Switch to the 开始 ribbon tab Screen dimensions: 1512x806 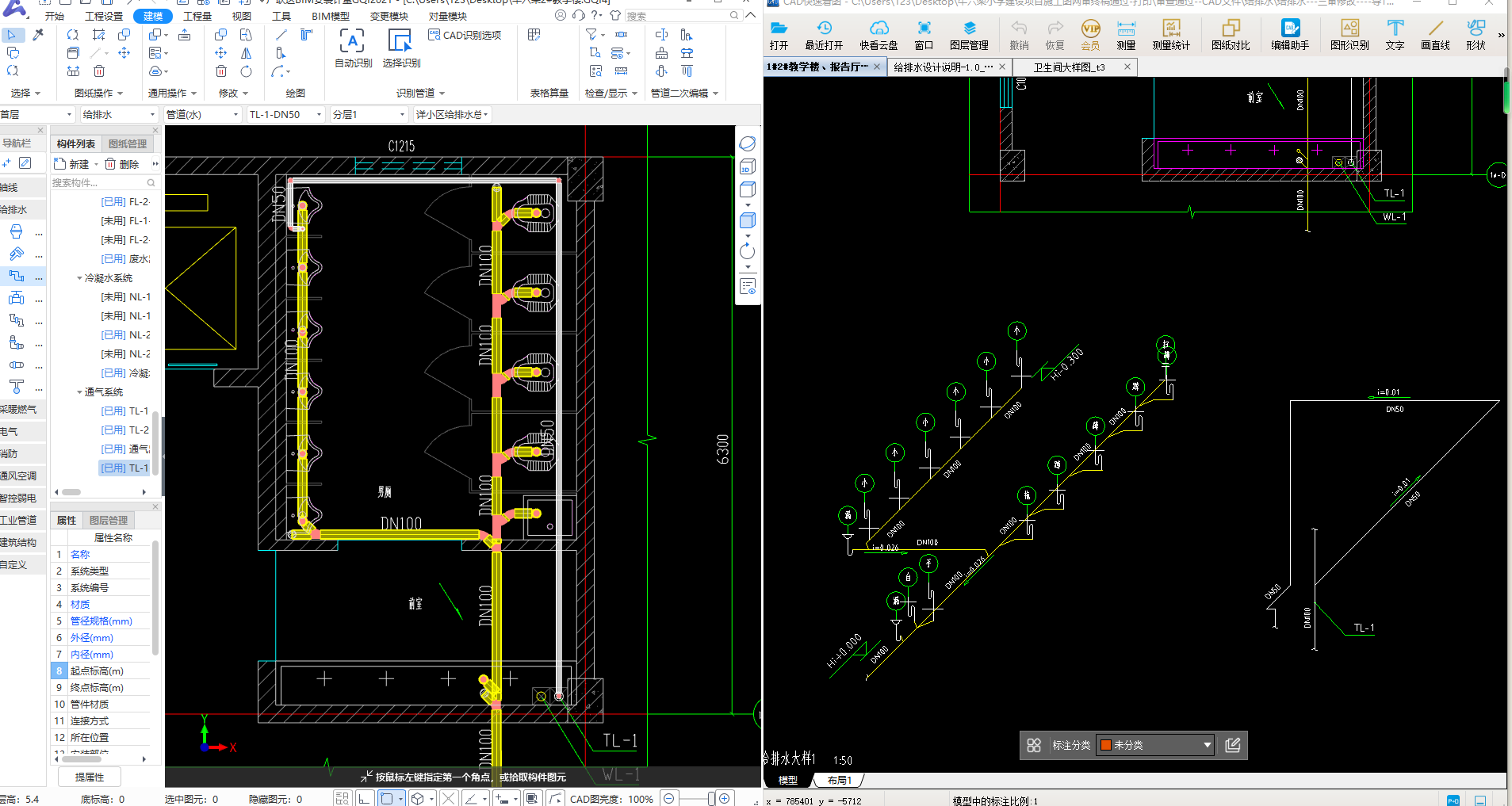(x=55, y=16)
